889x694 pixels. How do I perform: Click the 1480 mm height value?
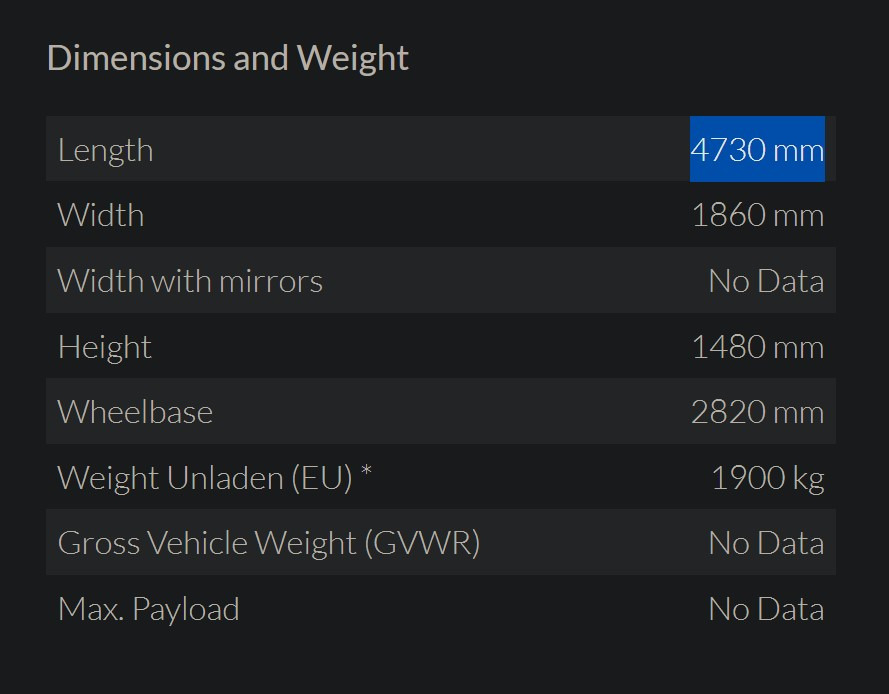[757, 346]
